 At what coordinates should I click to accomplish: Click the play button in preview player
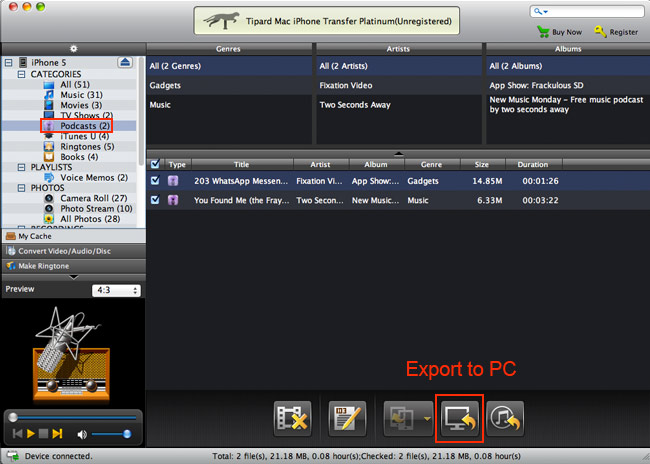click(x=30, y=434)
